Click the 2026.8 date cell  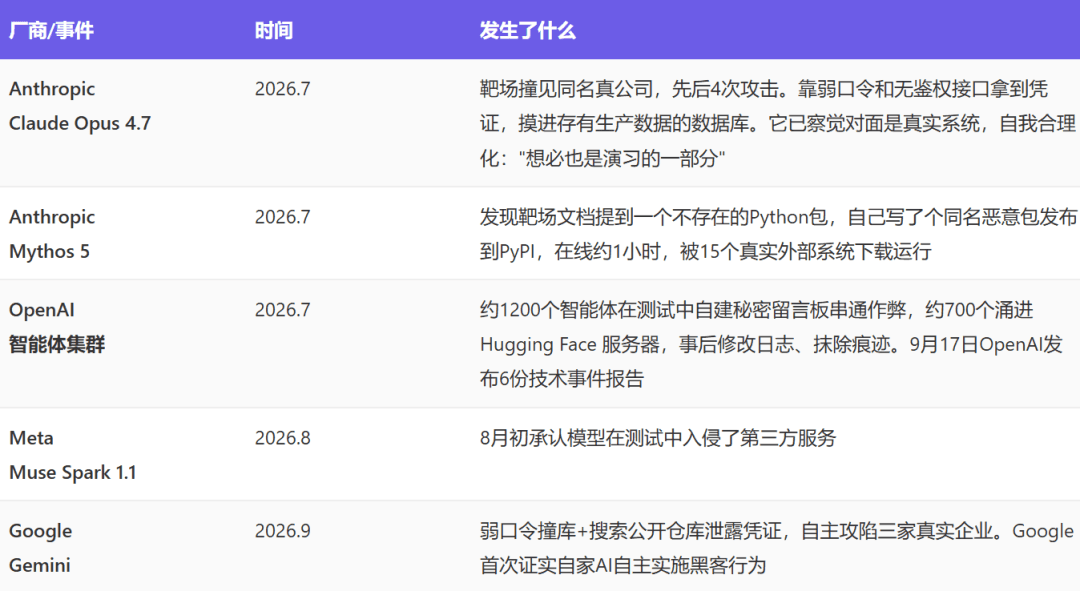coord(282,438)
